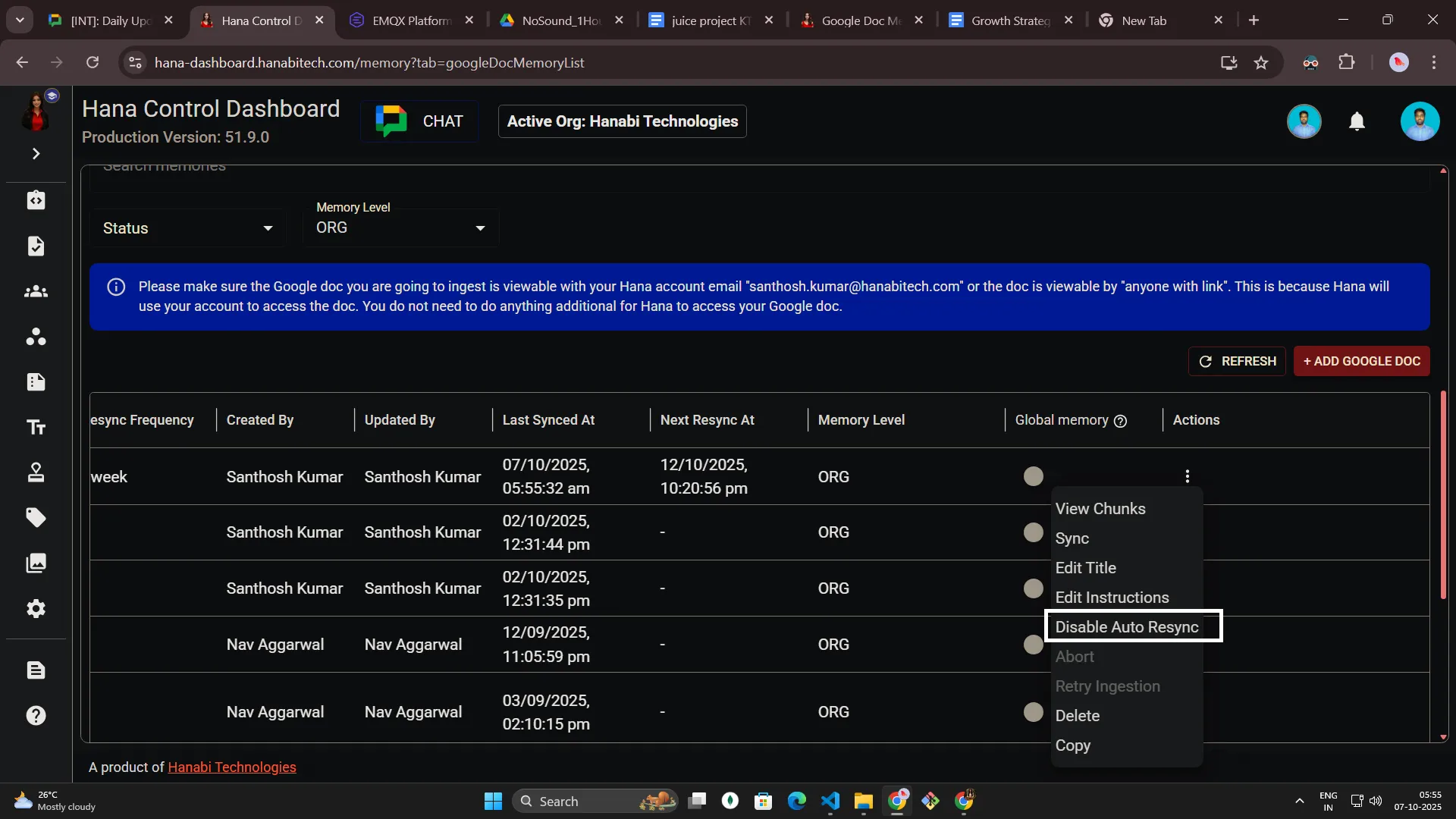Toggle Global memory for the first row

(1033, 476)
